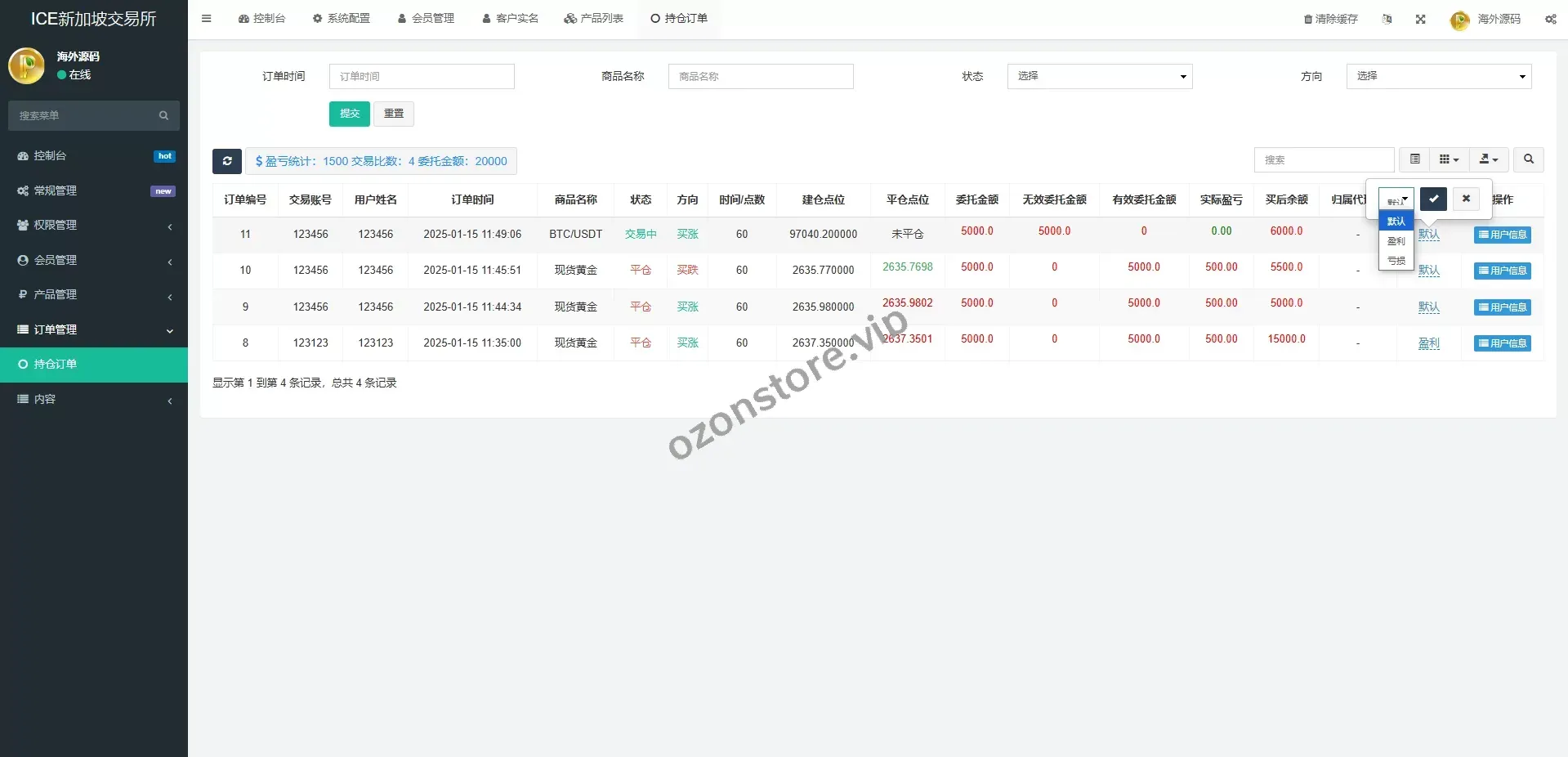Choose 亏损 option in the open list
The height and width of the screenshot is (757, 1568).
(1396, 261)
